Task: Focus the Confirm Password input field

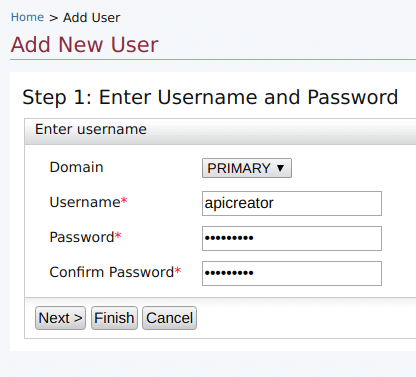Action: point(292,273)
